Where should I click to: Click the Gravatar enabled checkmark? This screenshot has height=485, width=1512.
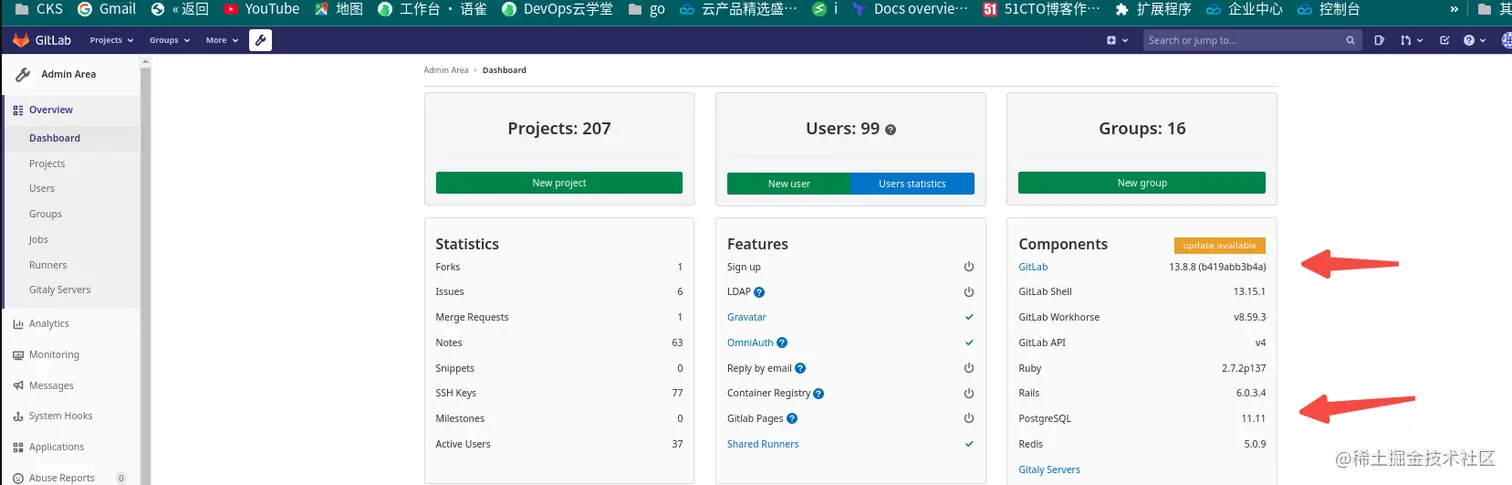click(969, 317)
